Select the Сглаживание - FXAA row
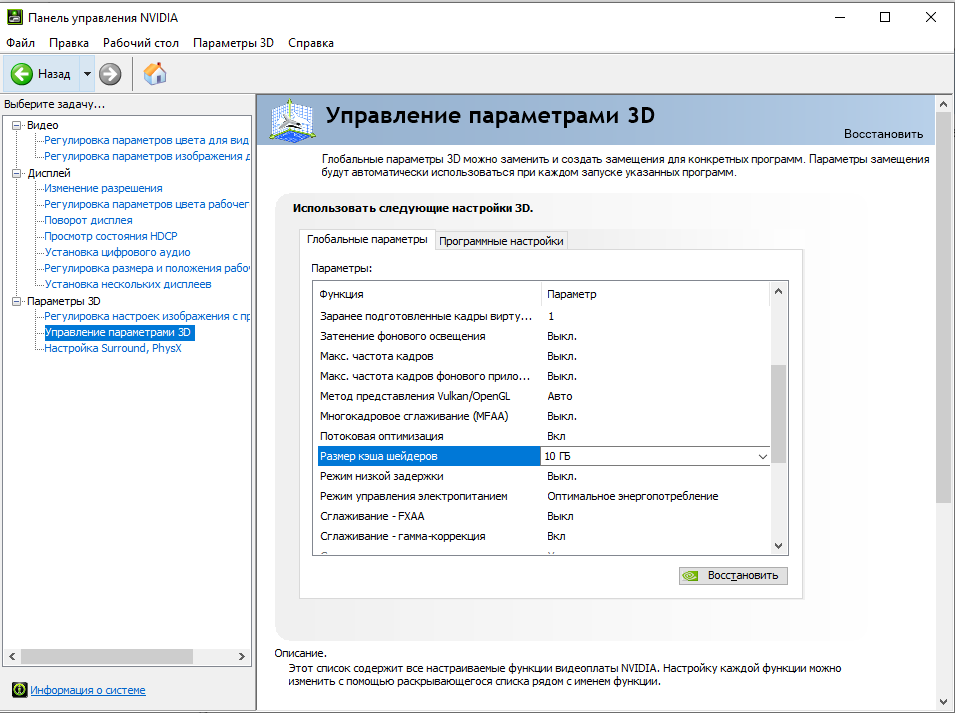955x713 pixels. tap(544, 516)
